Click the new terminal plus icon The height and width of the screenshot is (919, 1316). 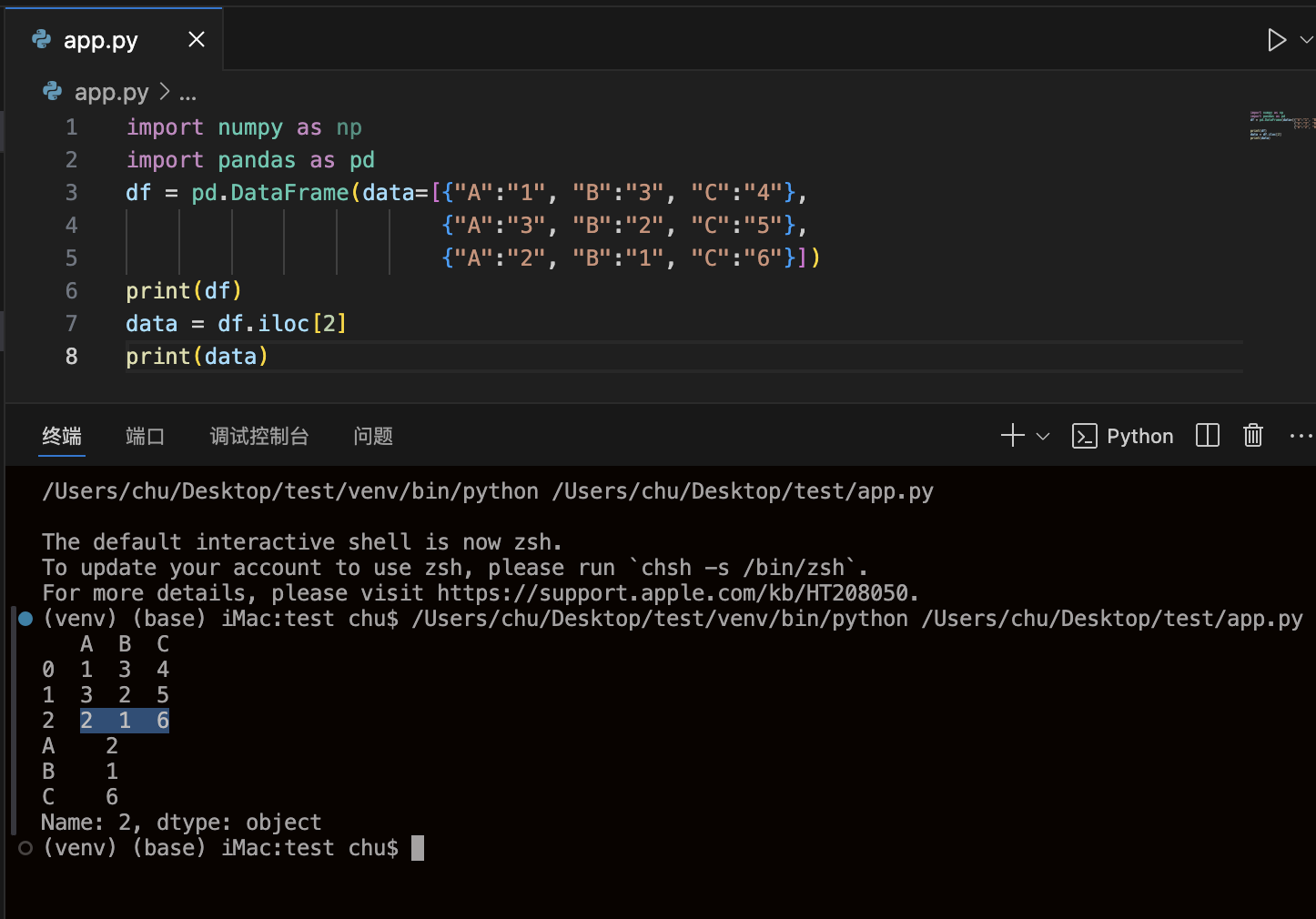click(1012, 436)
